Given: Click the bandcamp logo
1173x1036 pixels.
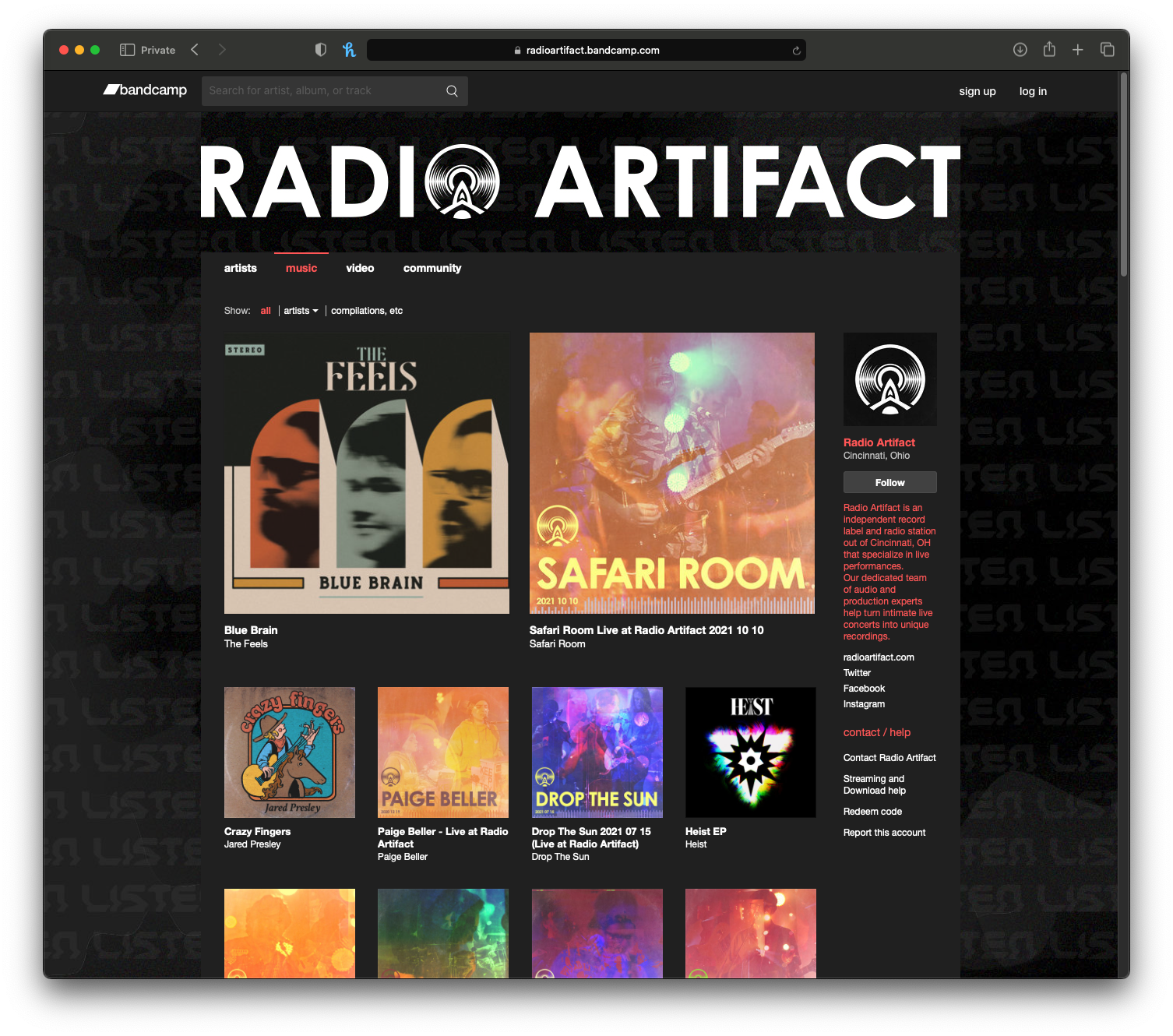Looking at the screenshot, I should (146, 90).
